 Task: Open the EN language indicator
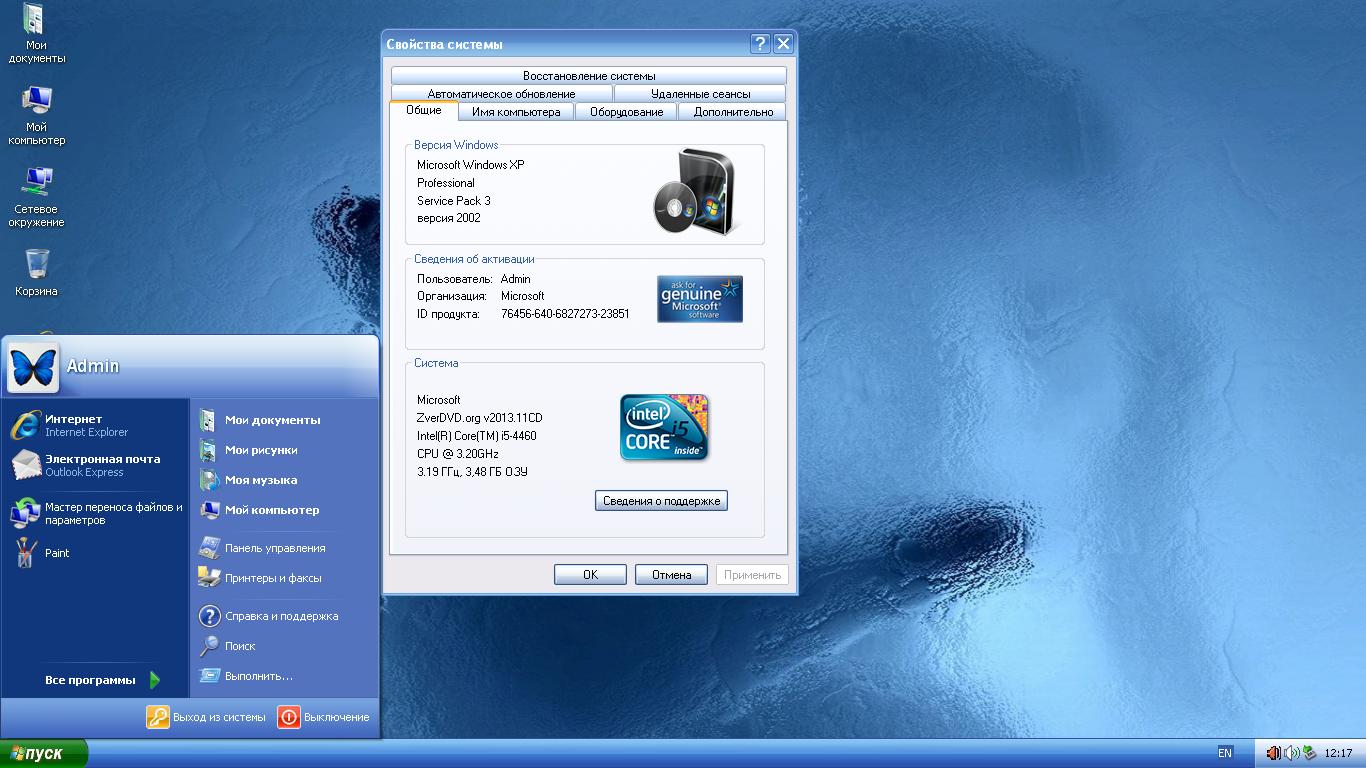1225,753
